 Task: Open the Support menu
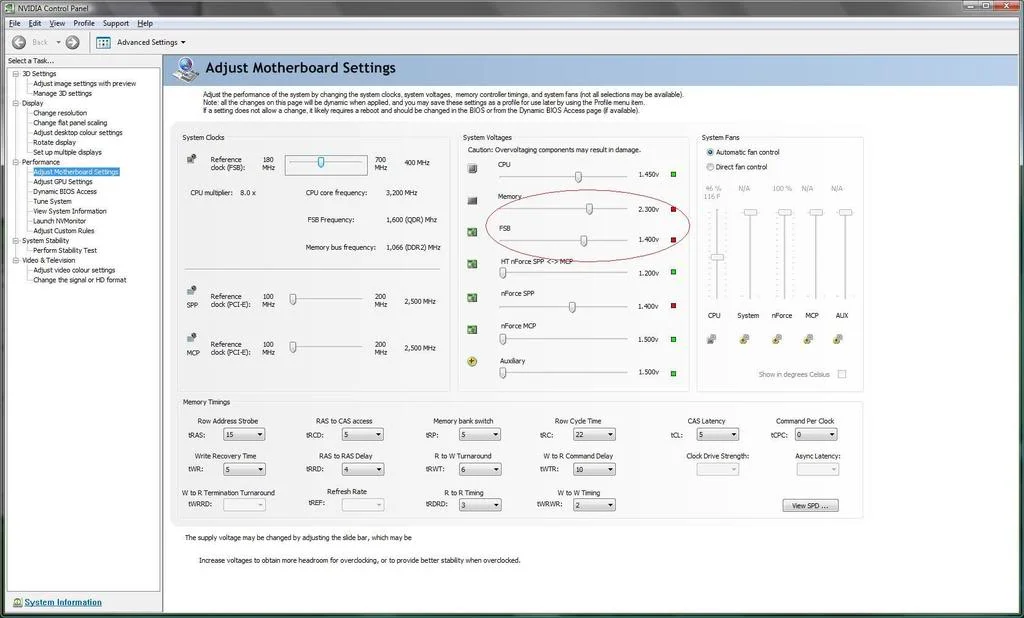(x=116, y=24)
